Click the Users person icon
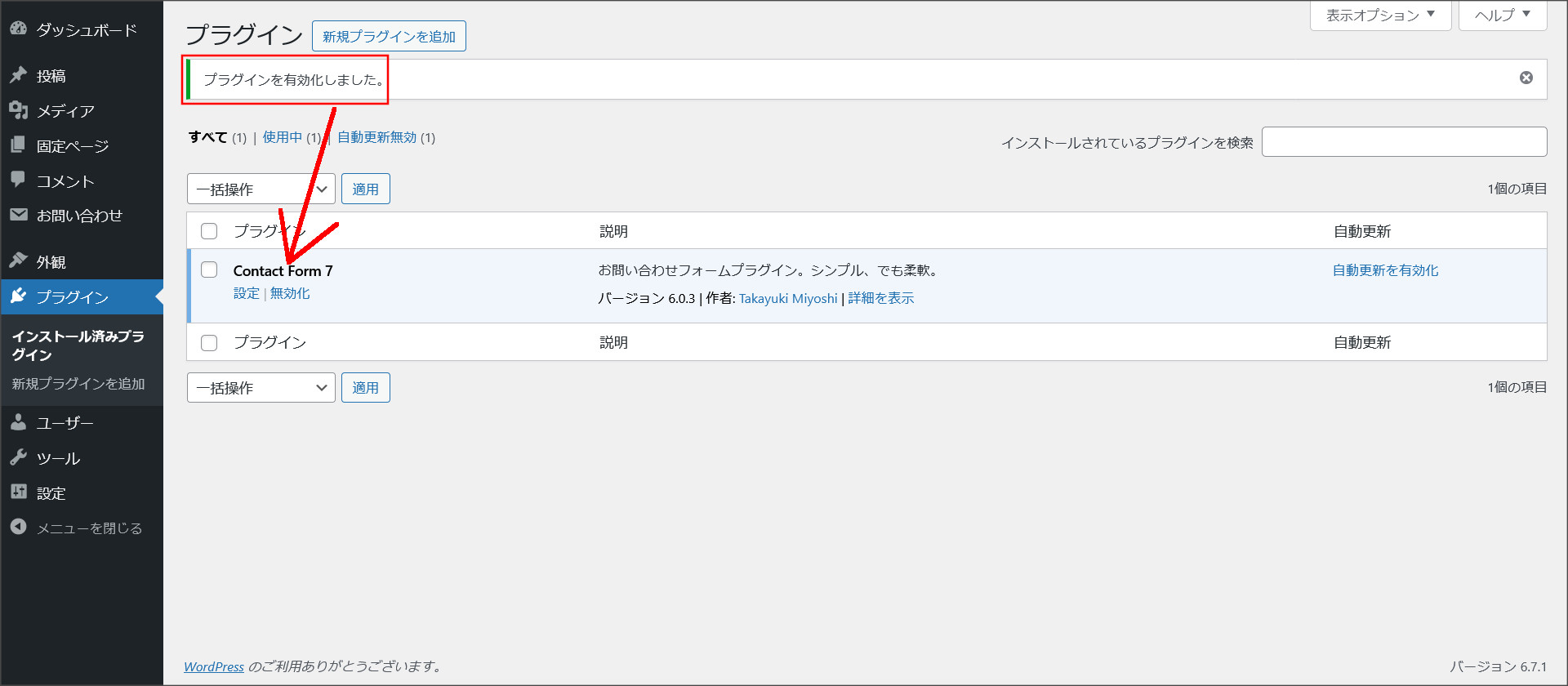Image resolution: width=1568 pixels, height=686 pixels. pos(18,422)
